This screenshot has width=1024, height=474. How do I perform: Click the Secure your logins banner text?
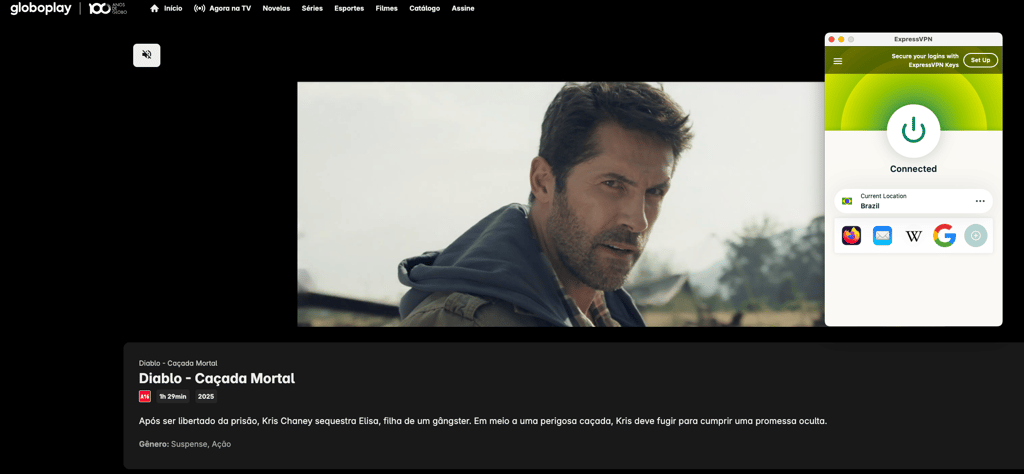coord(925,61)
